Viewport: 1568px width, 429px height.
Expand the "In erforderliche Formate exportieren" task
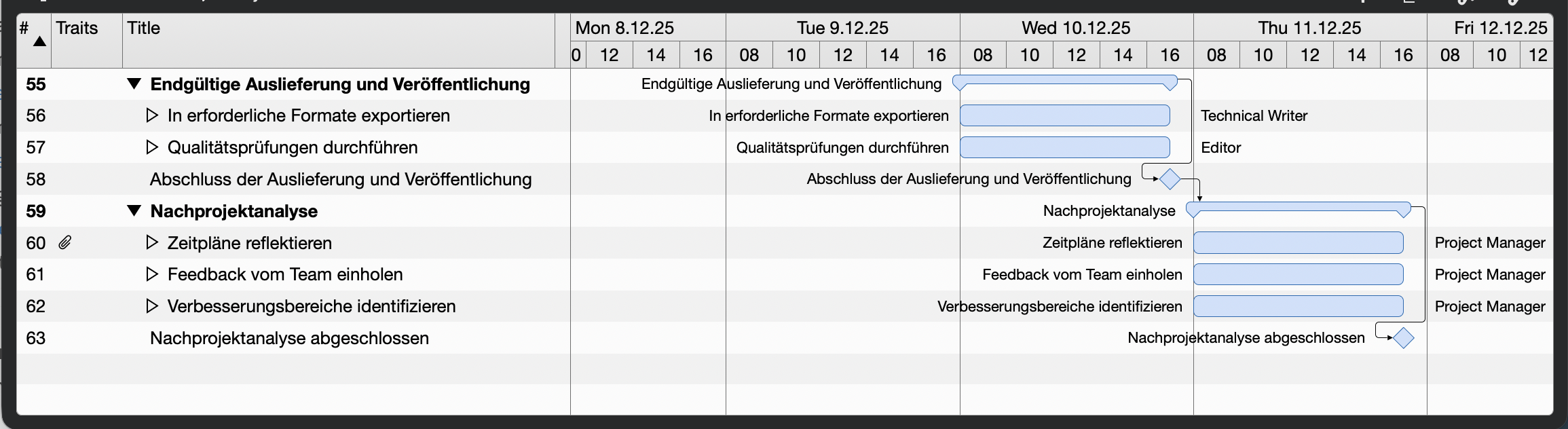pyautogui.click(x=152, y=115)
